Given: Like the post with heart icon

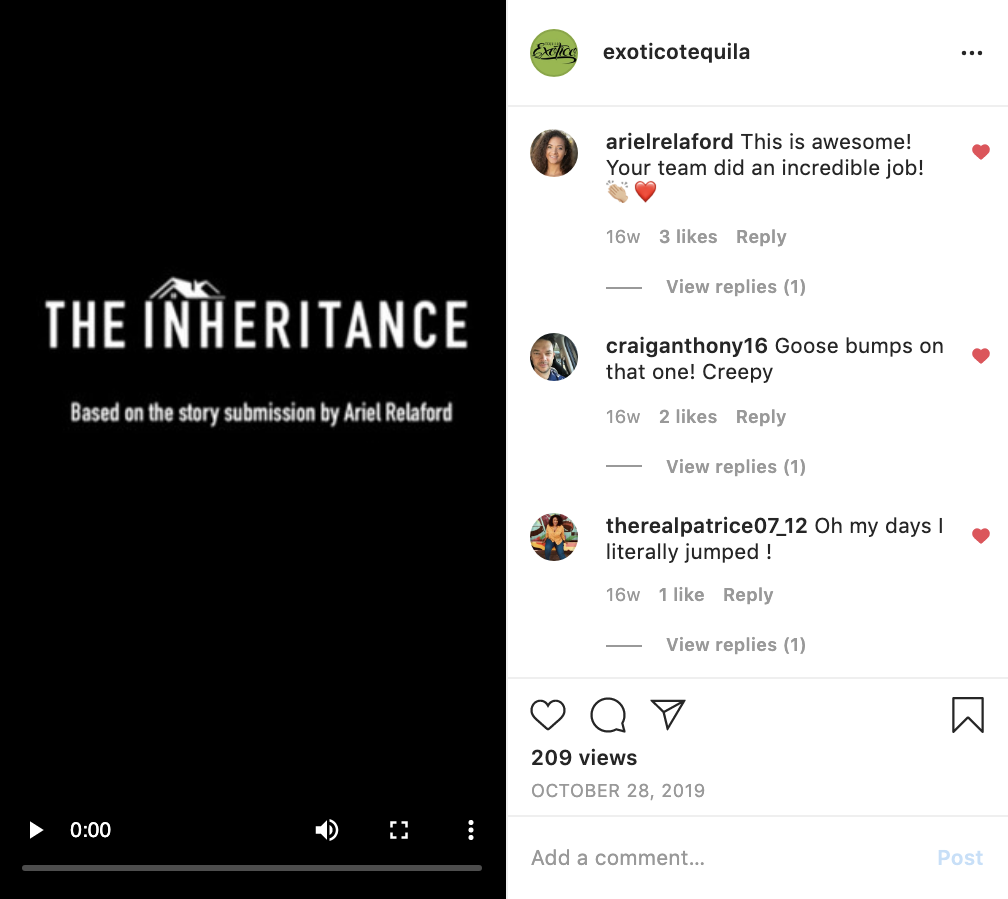Looking at the screenshot, I should point(548,715).
